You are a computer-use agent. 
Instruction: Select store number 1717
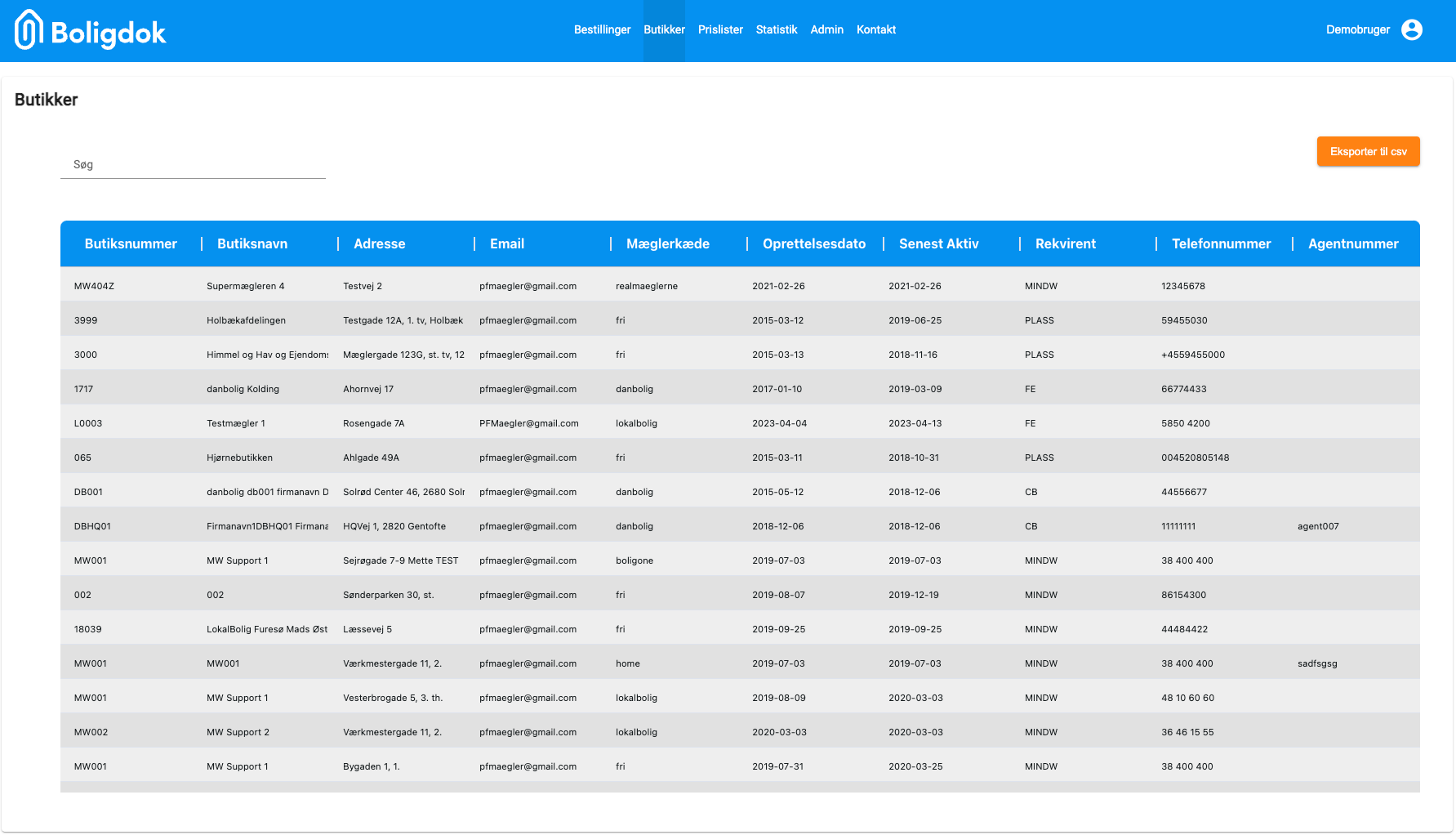tap(83, 389)
